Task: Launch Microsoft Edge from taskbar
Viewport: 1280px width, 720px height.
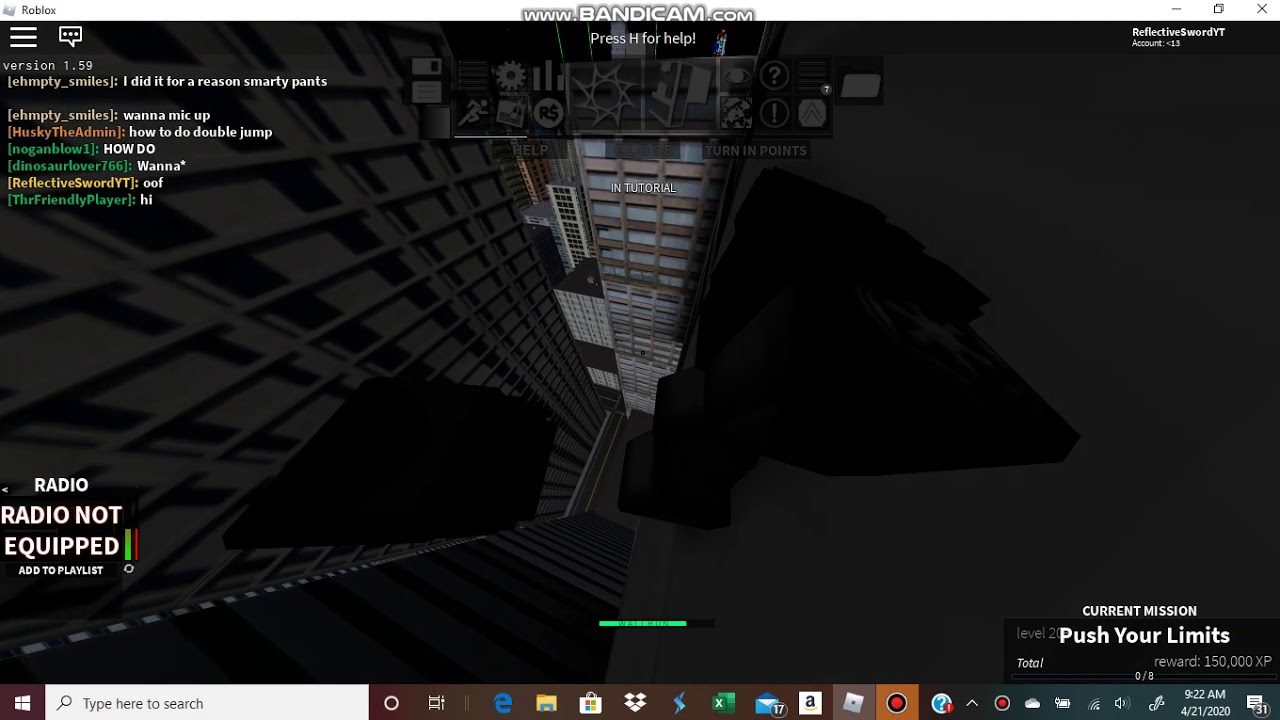Action: 502,703
